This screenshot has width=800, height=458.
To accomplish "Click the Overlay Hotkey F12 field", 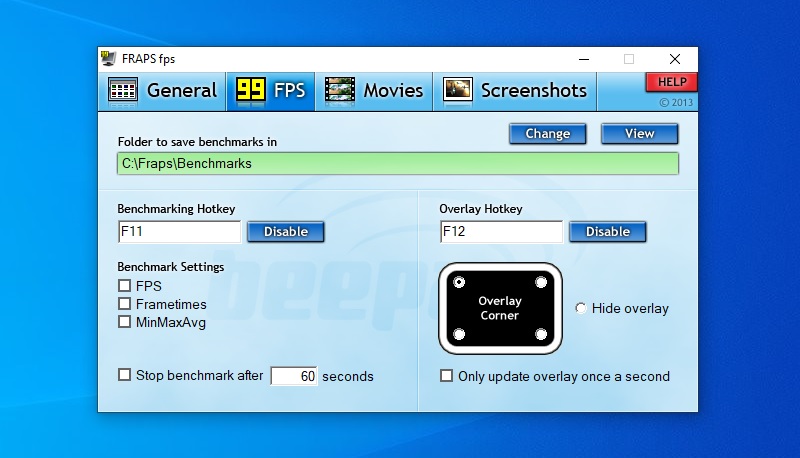I will click(x=501, y=232).
